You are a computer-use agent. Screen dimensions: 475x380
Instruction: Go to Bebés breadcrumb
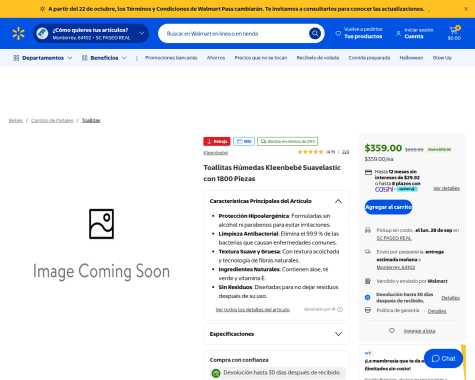(16, 120)
